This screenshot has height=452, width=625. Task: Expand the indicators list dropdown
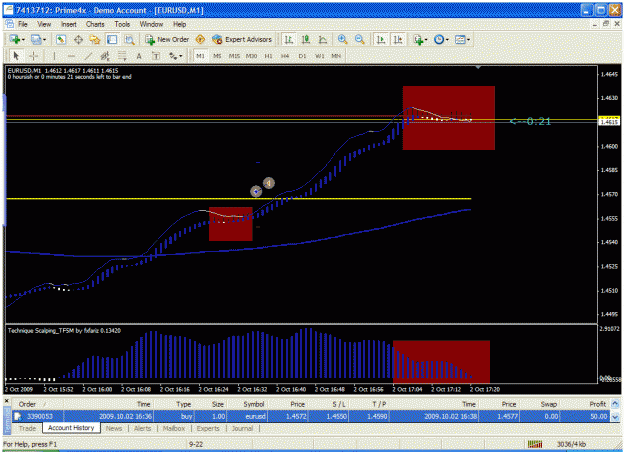pyautogui.click(x=421, y=39)
